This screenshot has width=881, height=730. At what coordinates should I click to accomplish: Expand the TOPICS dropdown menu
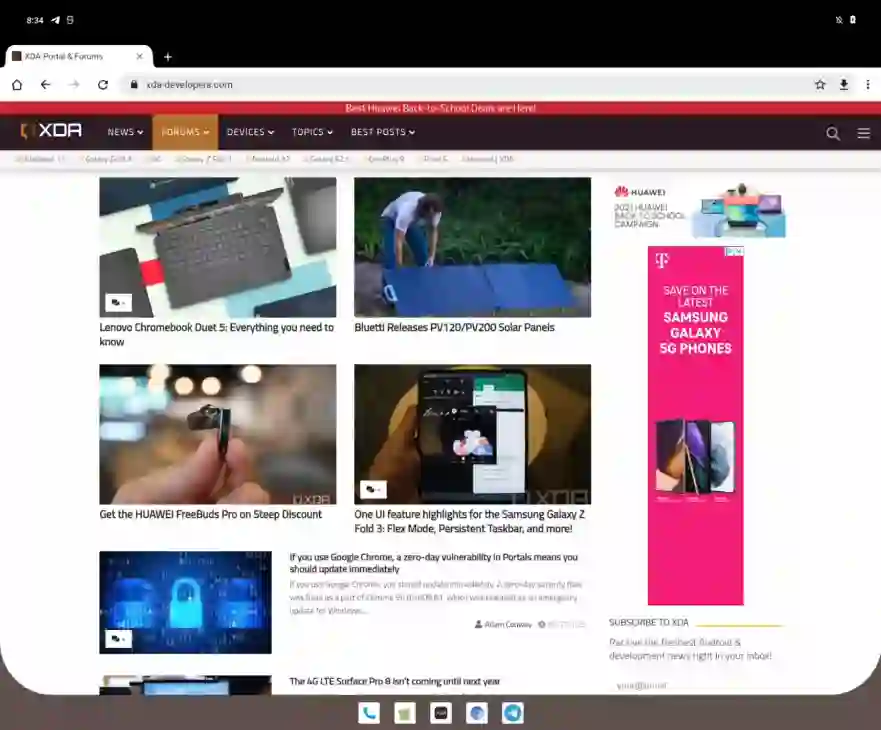312,132
